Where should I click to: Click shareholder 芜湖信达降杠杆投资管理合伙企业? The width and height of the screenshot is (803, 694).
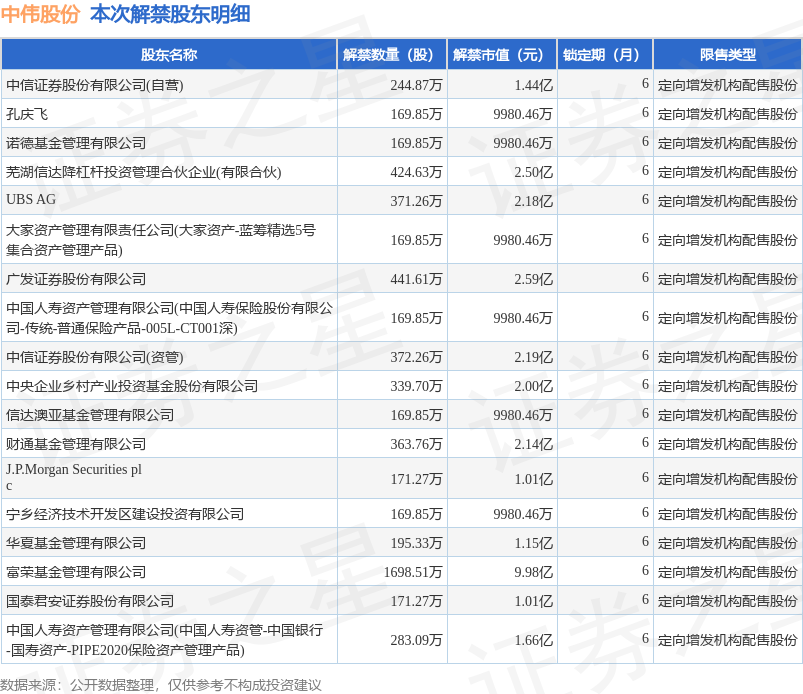(x=144, y=172)
